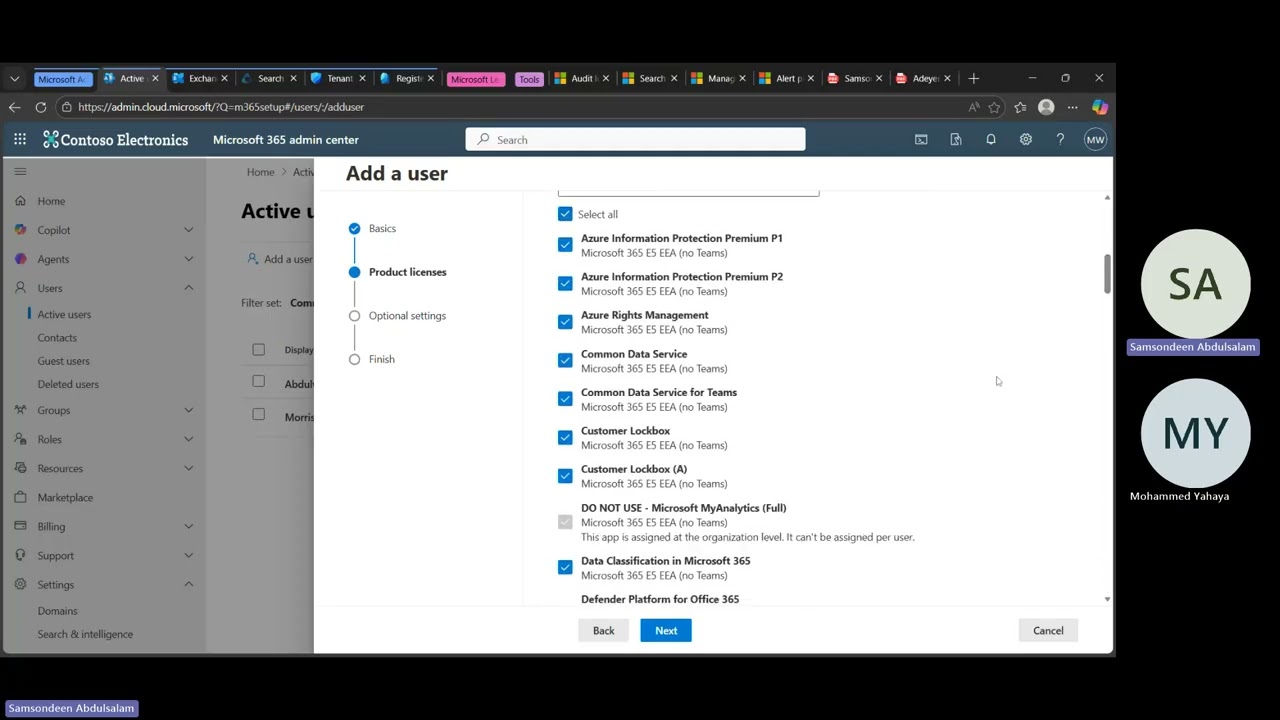The width and height of the screenshot is (1280, 720).
Task: Open Active users in left navigation
Action: [64, 314]
